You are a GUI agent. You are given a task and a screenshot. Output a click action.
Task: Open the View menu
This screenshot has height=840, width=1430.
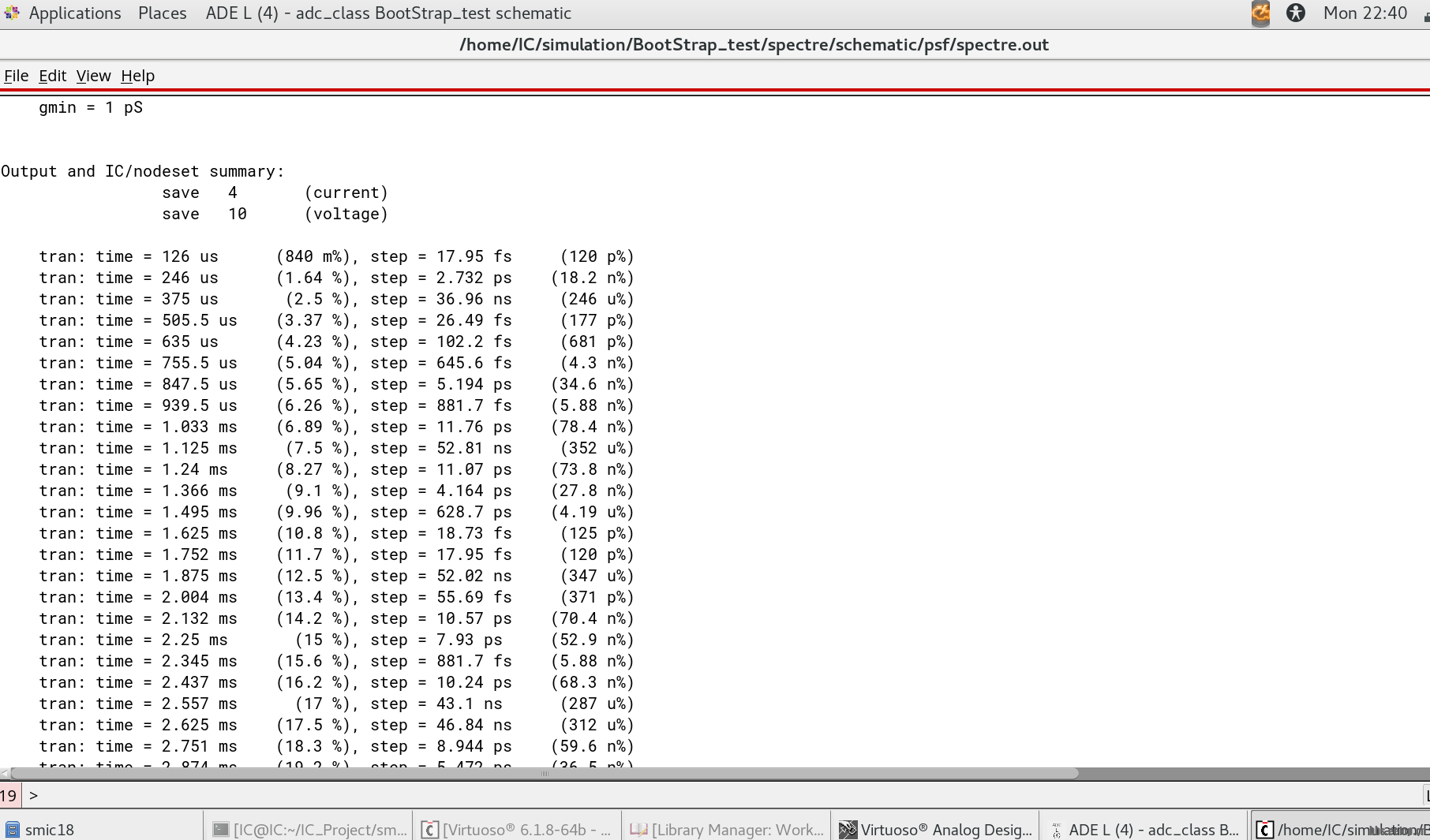93,76
